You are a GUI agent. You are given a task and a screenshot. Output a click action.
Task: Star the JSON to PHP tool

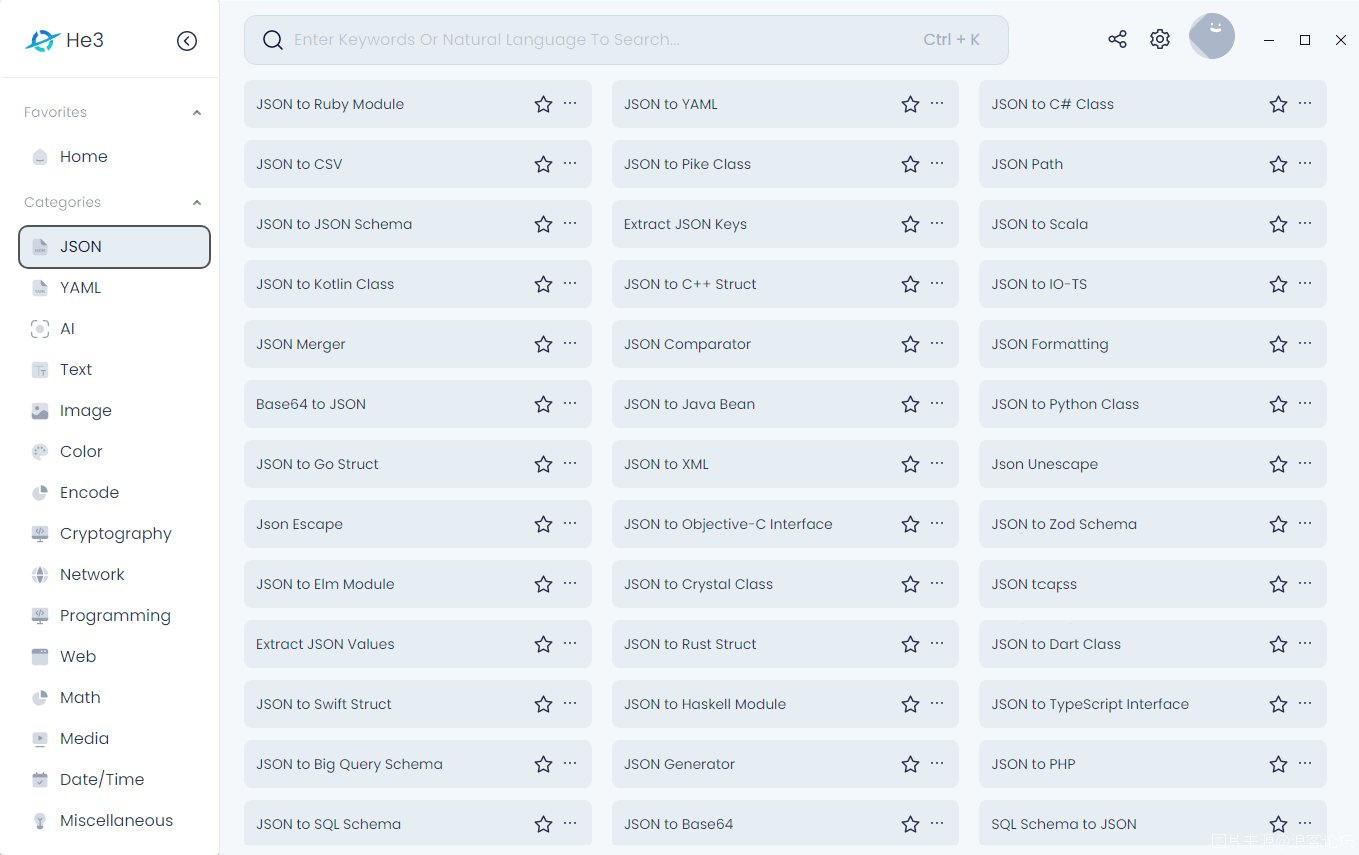click(x=1278, y=764)
